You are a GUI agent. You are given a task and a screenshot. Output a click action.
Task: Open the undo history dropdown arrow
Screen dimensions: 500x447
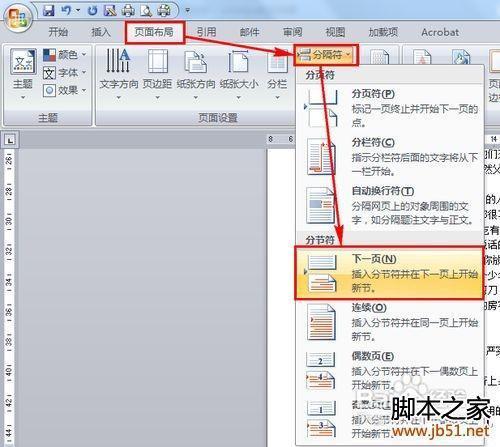(x=78, y=11)
